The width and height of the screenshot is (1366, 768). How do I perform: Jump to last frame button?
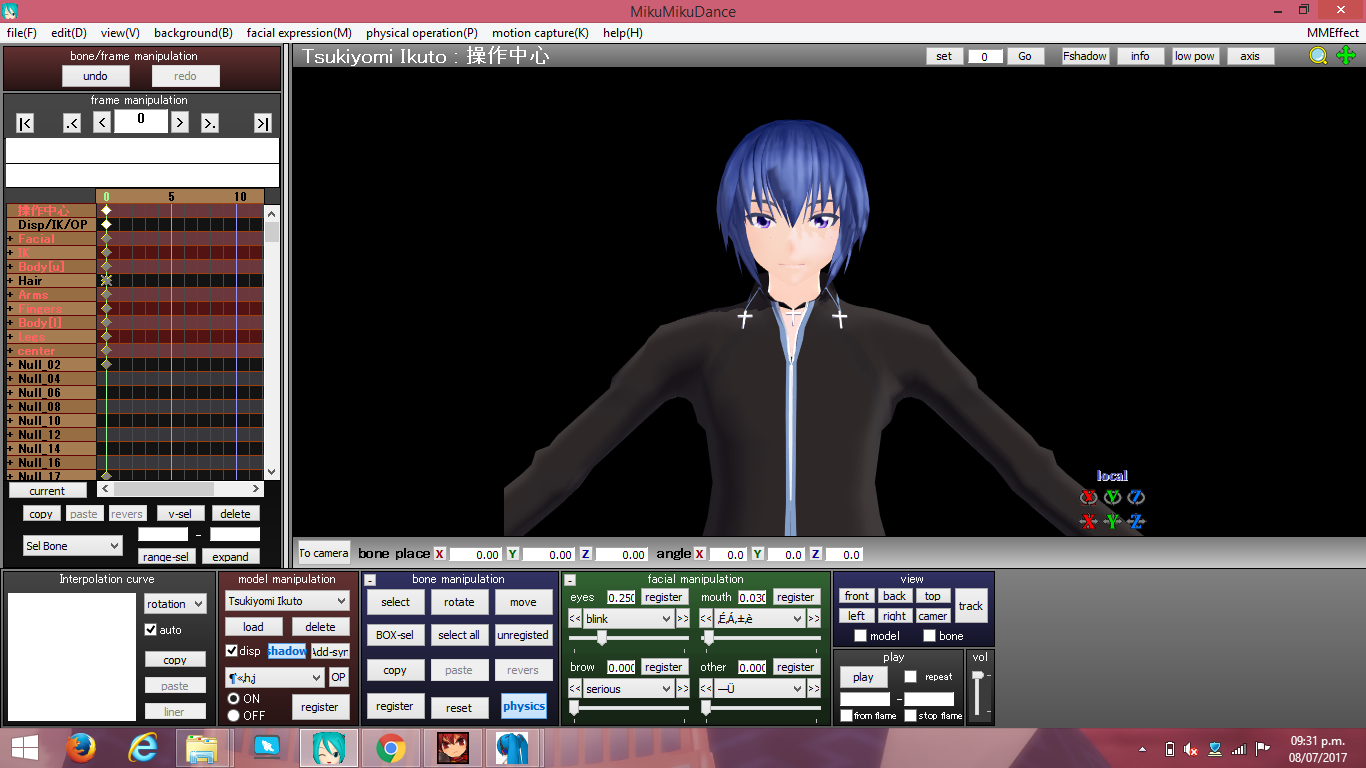click(262, 123)
